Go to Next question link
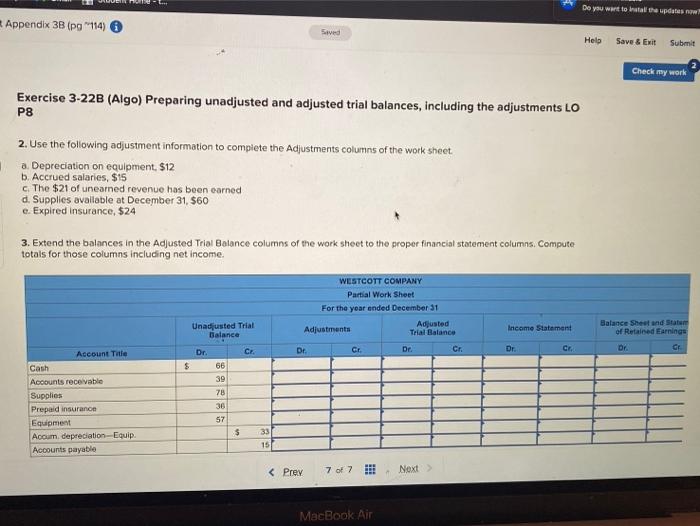The width and height of the screenshot is (700, 526). pos(408,468)
